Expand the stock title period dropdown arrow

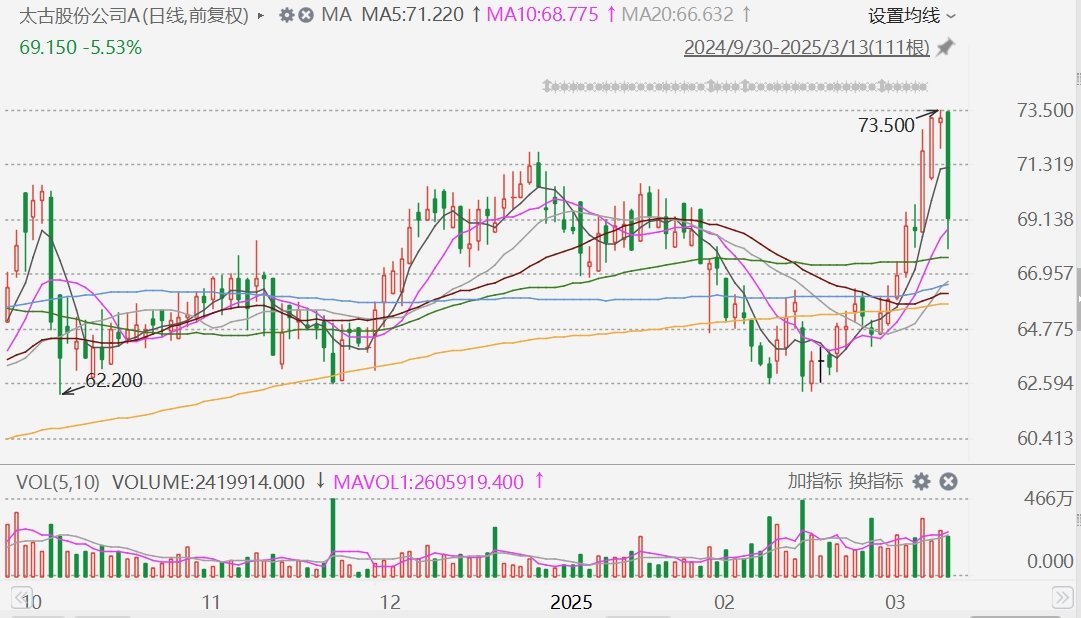[261, 14]
